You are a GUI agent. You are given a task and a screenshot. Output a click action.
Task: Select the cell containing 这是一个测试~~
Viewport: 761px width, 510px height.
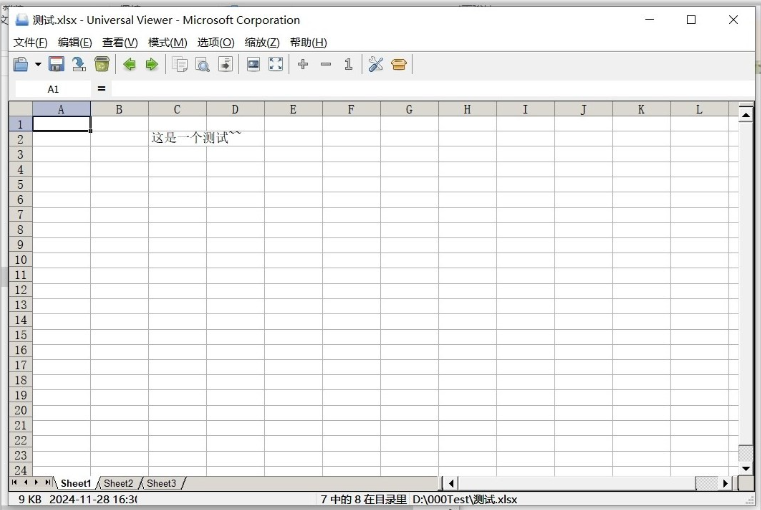[177, 139]
